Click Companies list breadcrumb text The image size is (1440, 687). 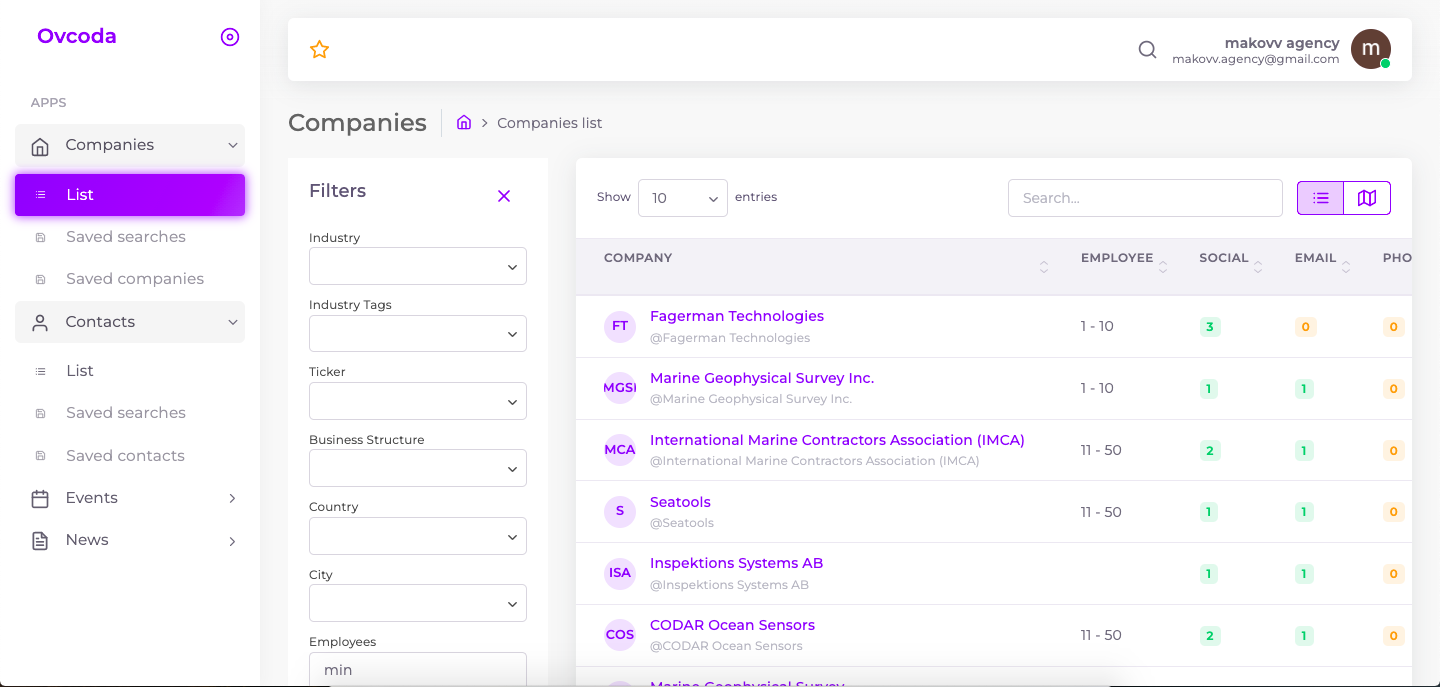(x=550, y=123)
